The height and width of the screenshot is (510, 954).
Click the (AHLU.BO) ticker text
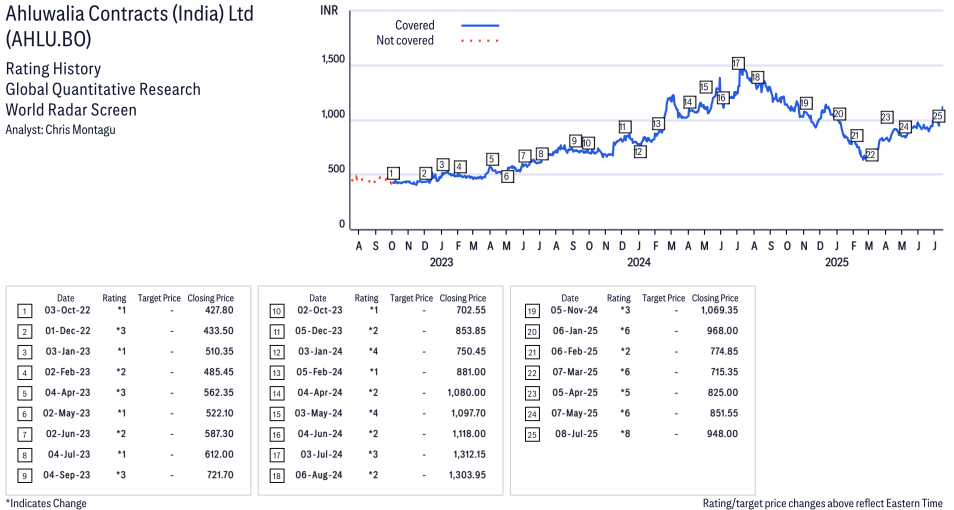[49, 39]
